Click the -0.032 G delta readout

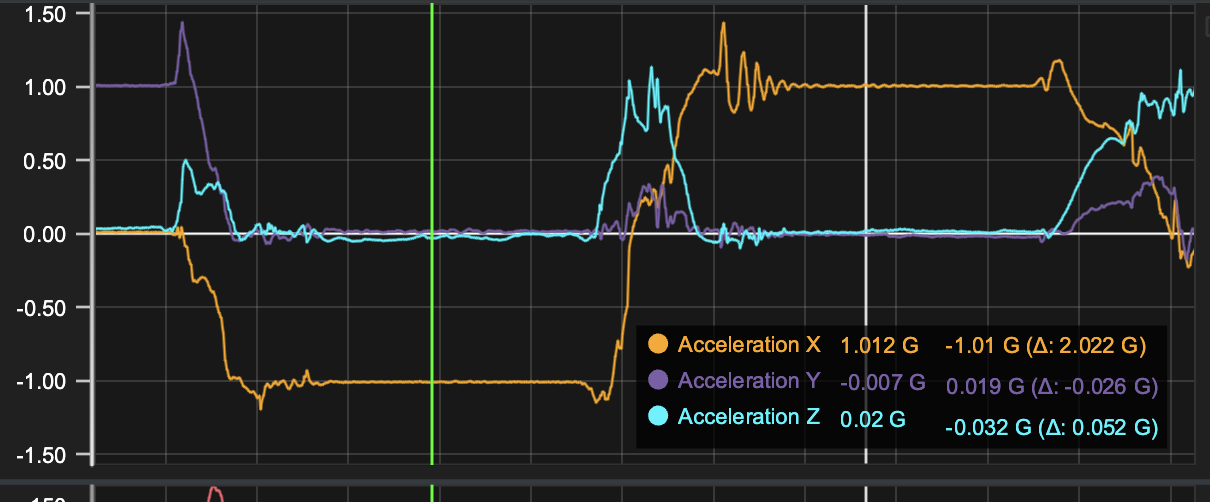point(1051,427)
